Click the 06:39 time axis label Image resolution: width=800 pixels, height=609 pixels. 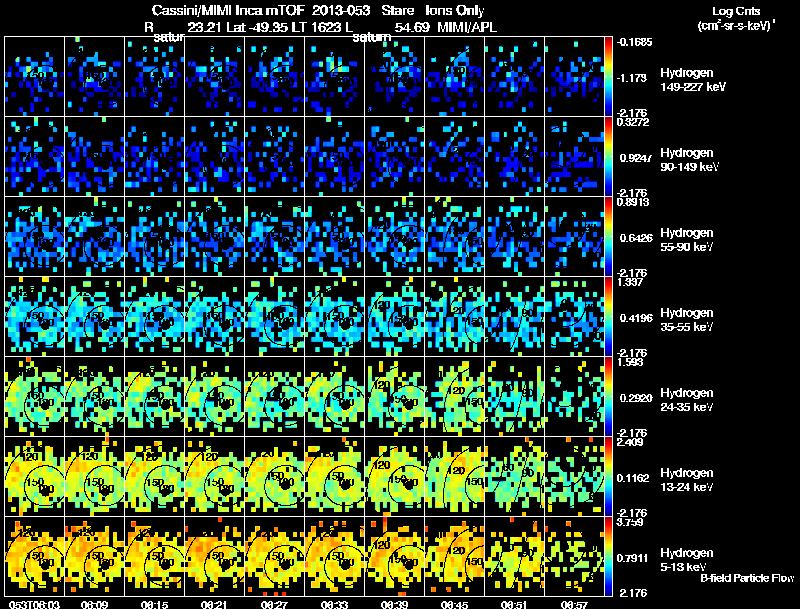394,604
